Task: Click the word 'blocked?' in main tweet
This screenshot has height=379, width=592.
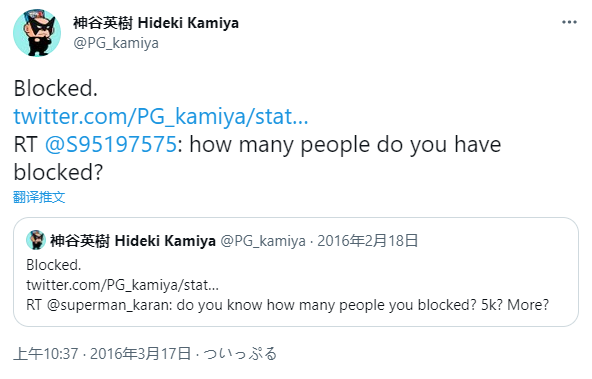Action: (58, 173)
